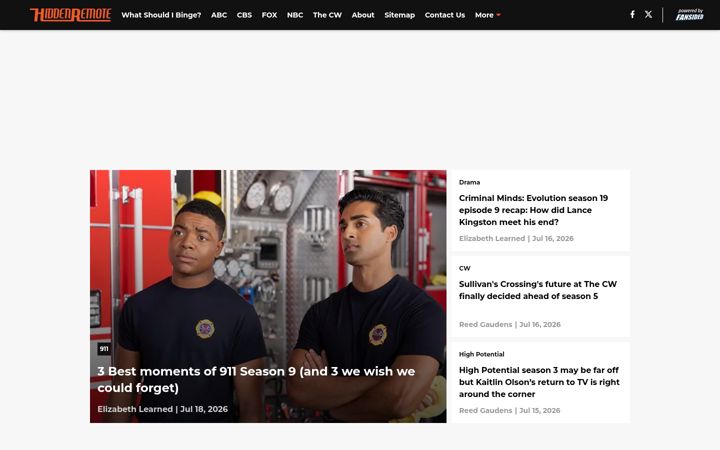This screenshot has width=720, height=450.
Task: Select byline Reed Gaudens | Jul 16, 2026
Action: click(x=510, y=324)
